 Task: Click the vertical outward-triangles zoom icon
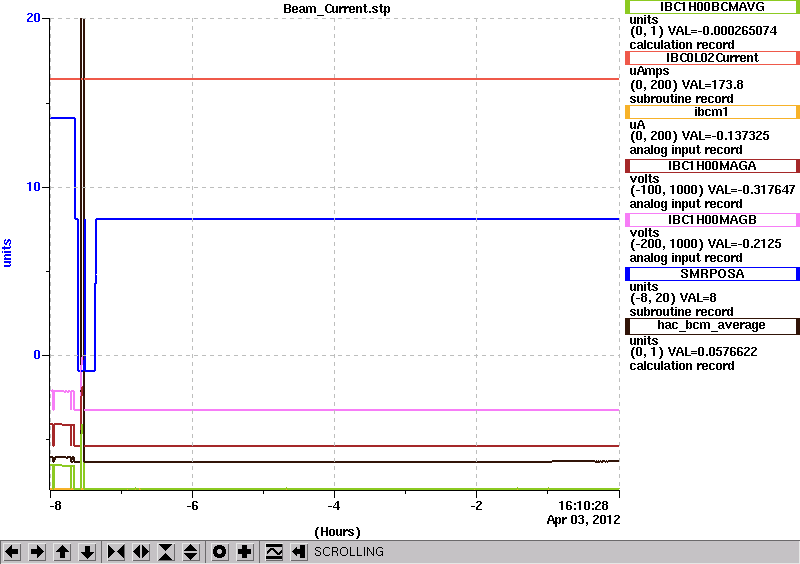pyautogui.click(x=191, y=552)
